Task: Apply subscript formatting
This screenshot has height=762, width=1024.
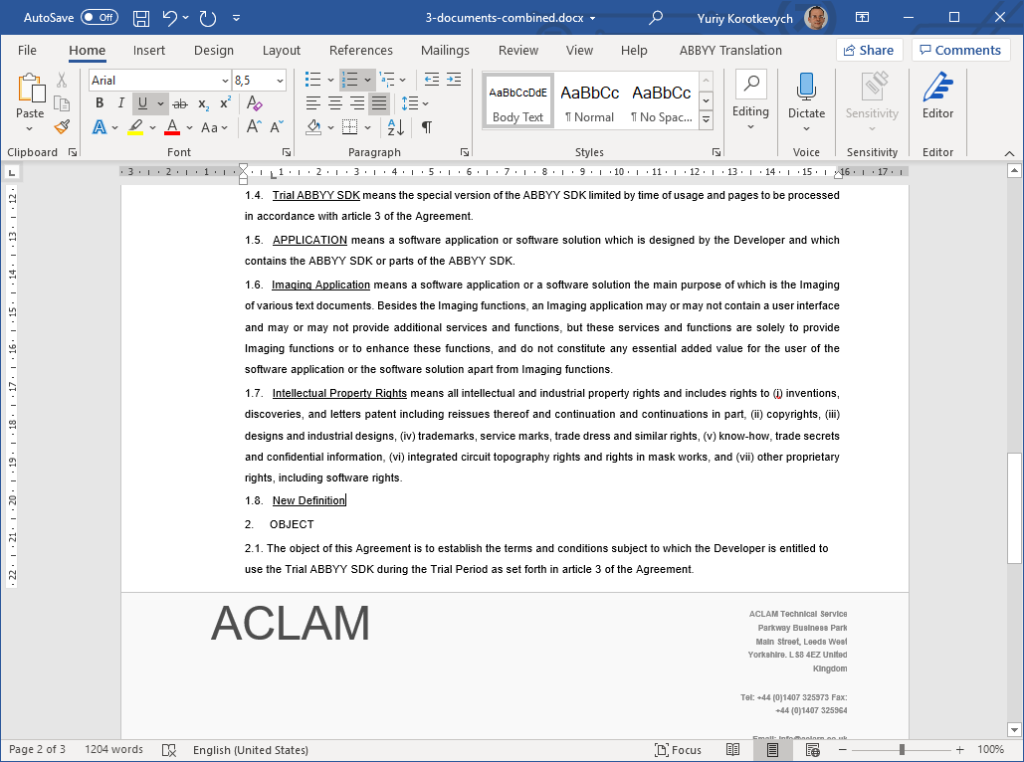Action: click(x=204, y=104)
